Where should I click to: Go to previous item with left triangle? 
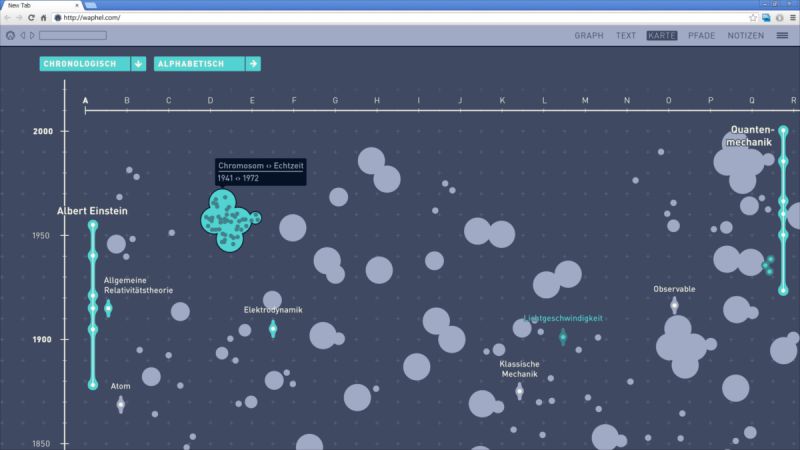[23, 36]
